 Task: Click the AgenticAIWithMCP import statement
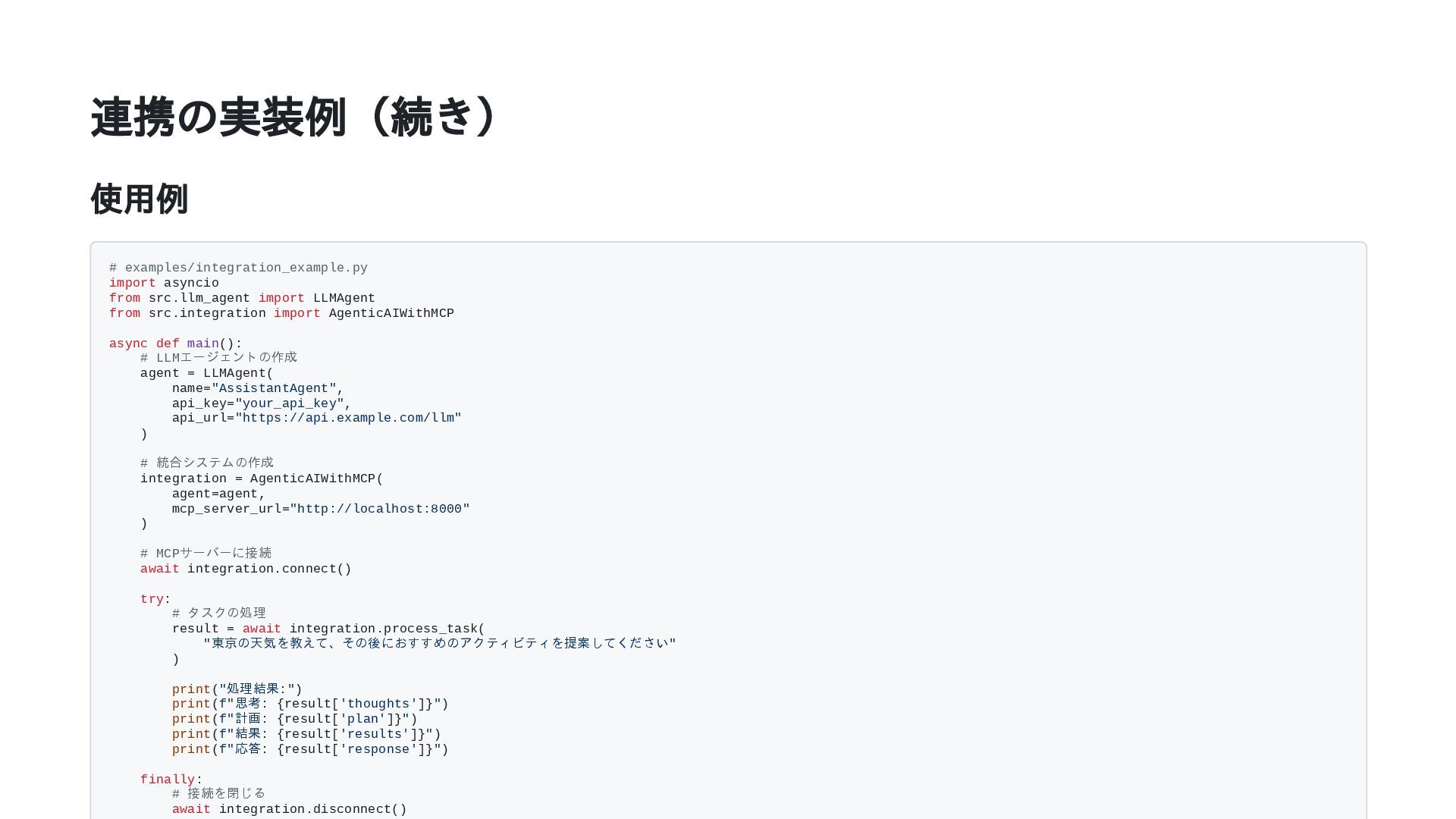pos(281,313)
